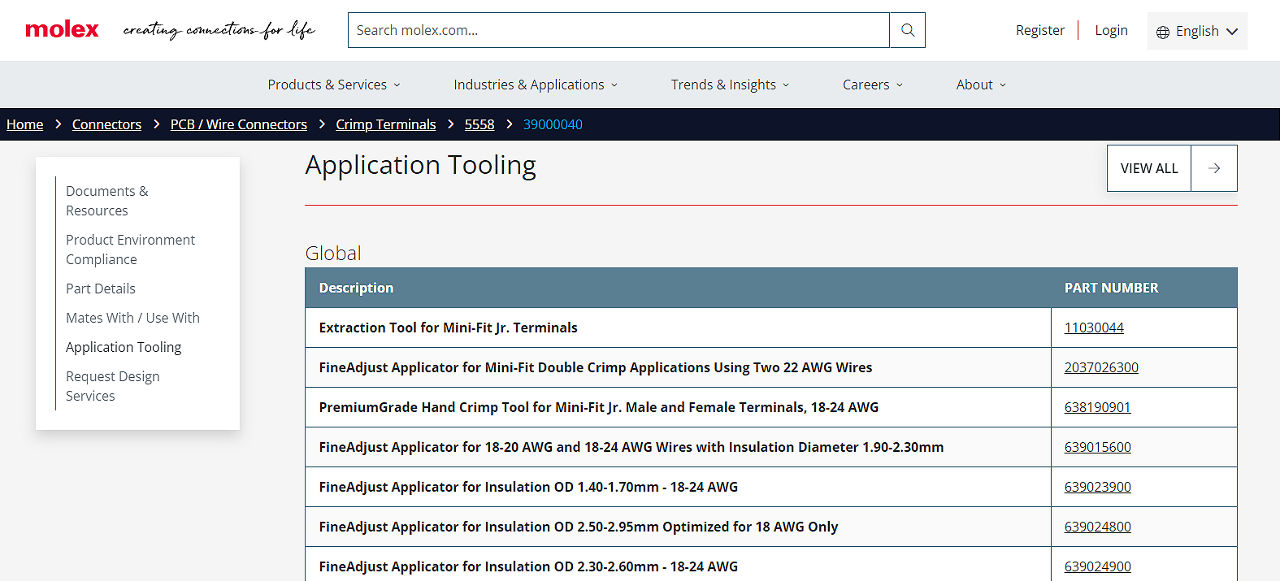Image resolution: width=1280 pixels, height=581 pixels.
Task: Open part number 639023900
Action: (1098, 487)
